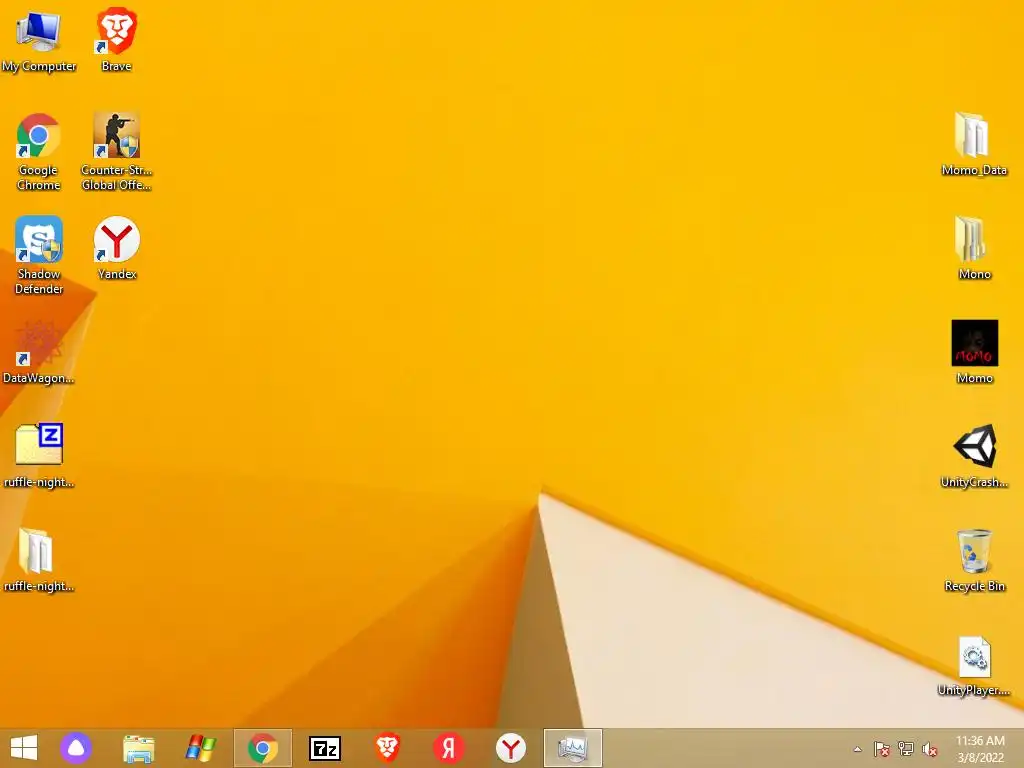This screenshot has height=768, width=1024.
Task: Open Action Center flag in tray
Action: click(882, 749)
